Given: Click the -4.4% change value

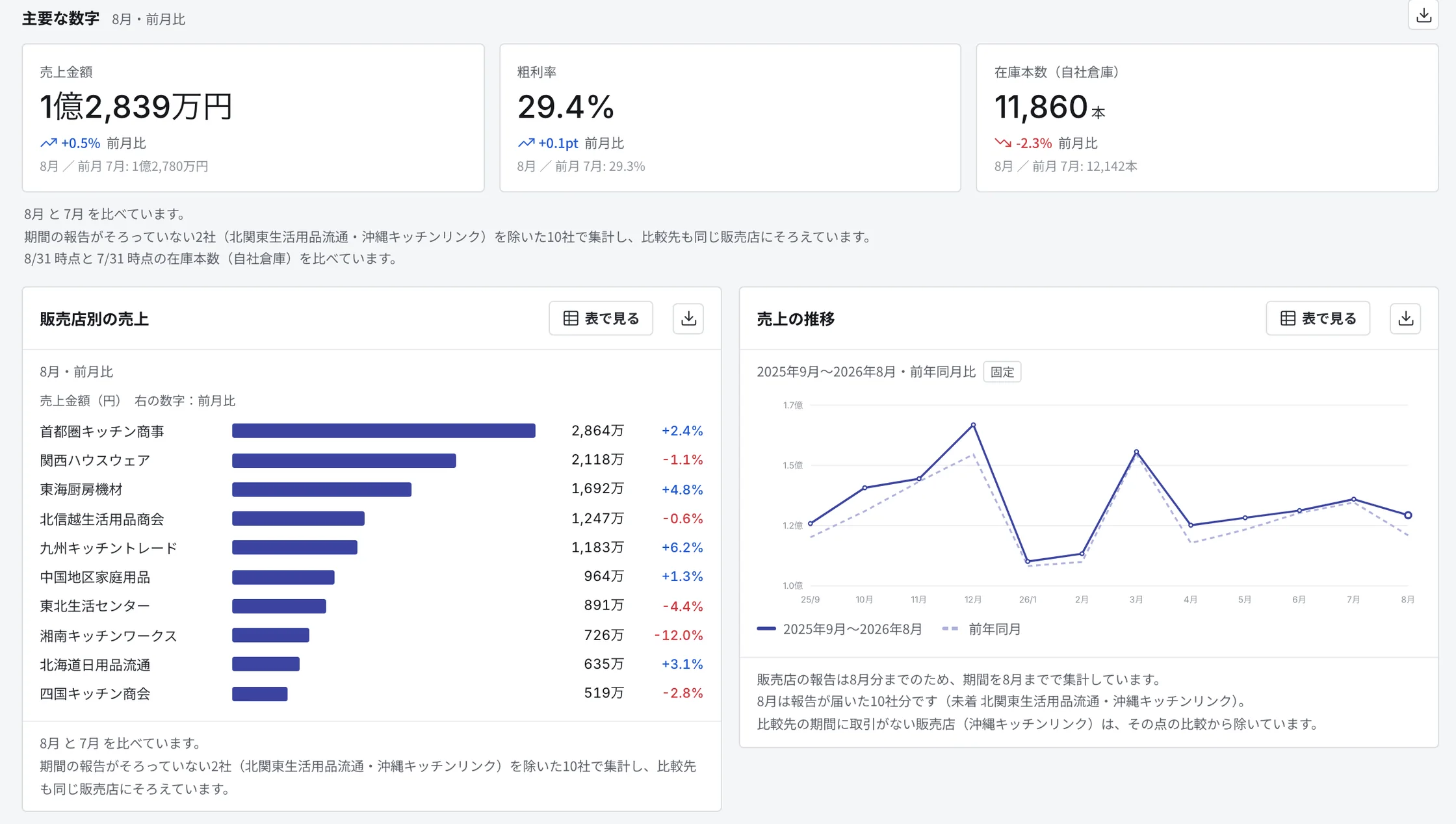Looking at the screenshot, I should pyautogui.click(x=682, y=606).
